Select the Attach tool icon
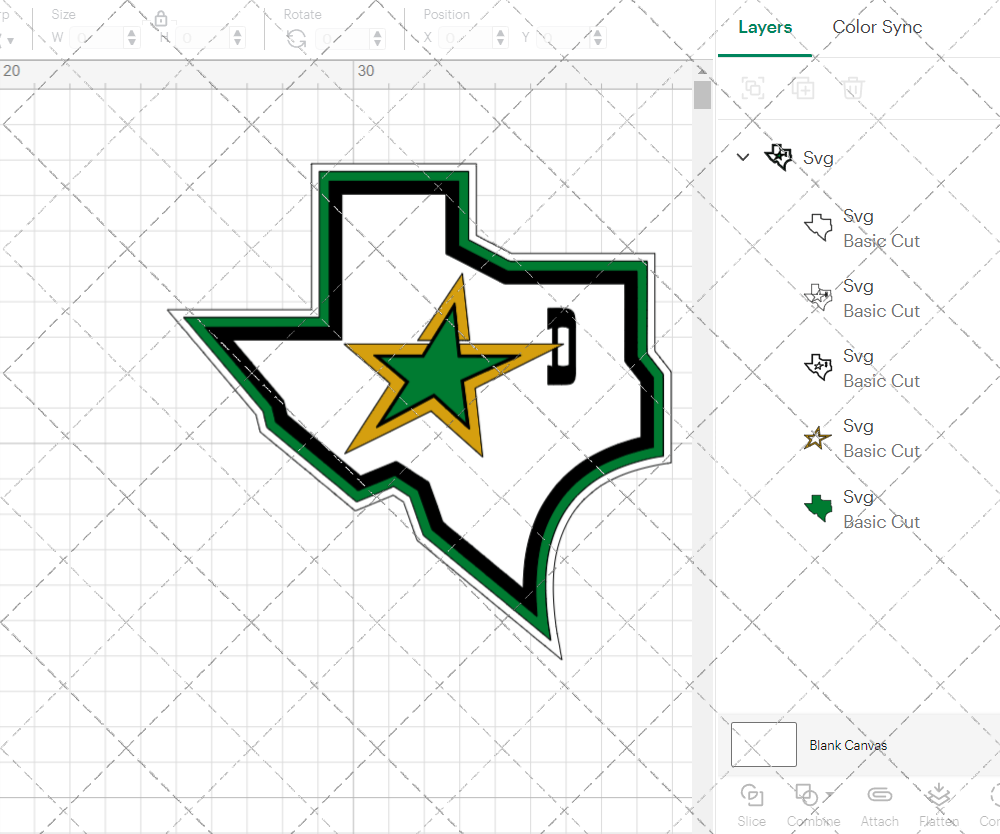 [879, 795]
